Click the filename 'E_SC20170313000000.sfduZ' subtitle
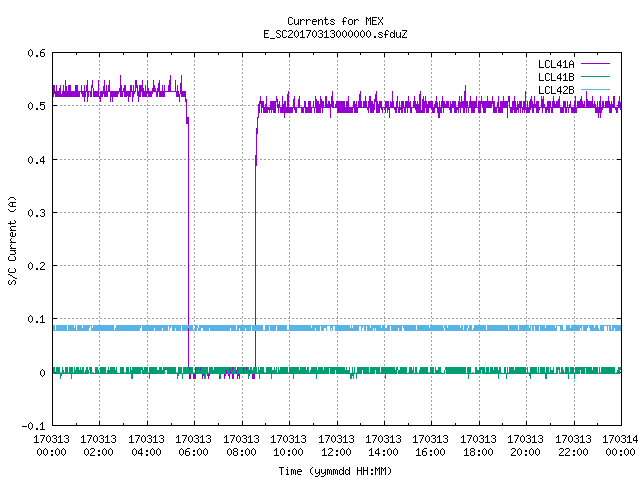The image size is (640, 480). (335, 34)
